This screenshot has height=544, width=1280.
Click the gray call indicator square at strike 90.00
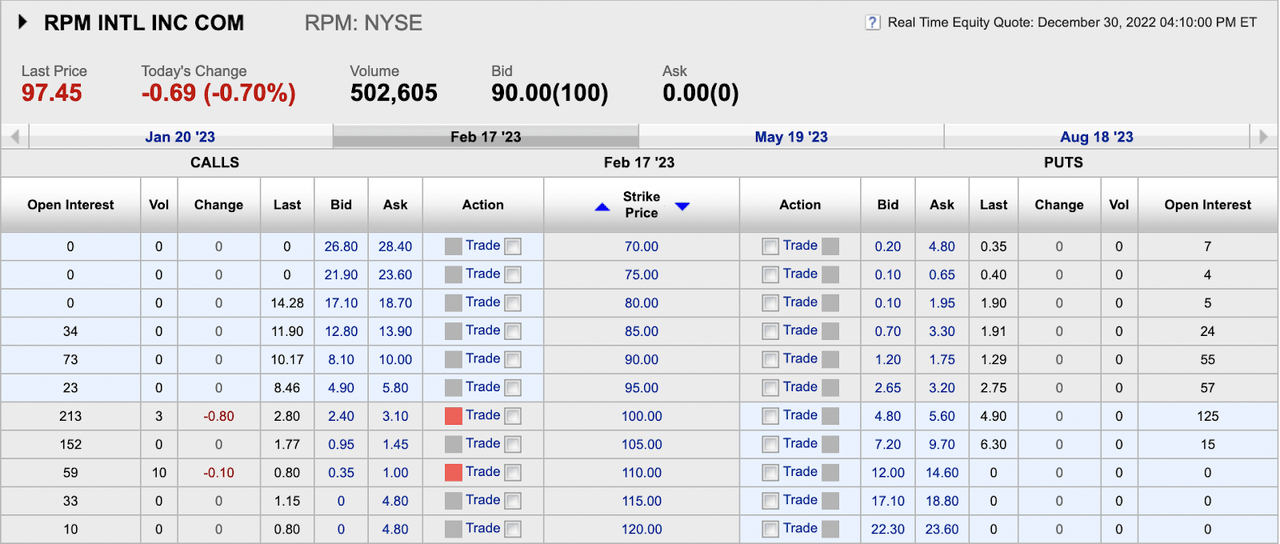pos(453,360)
